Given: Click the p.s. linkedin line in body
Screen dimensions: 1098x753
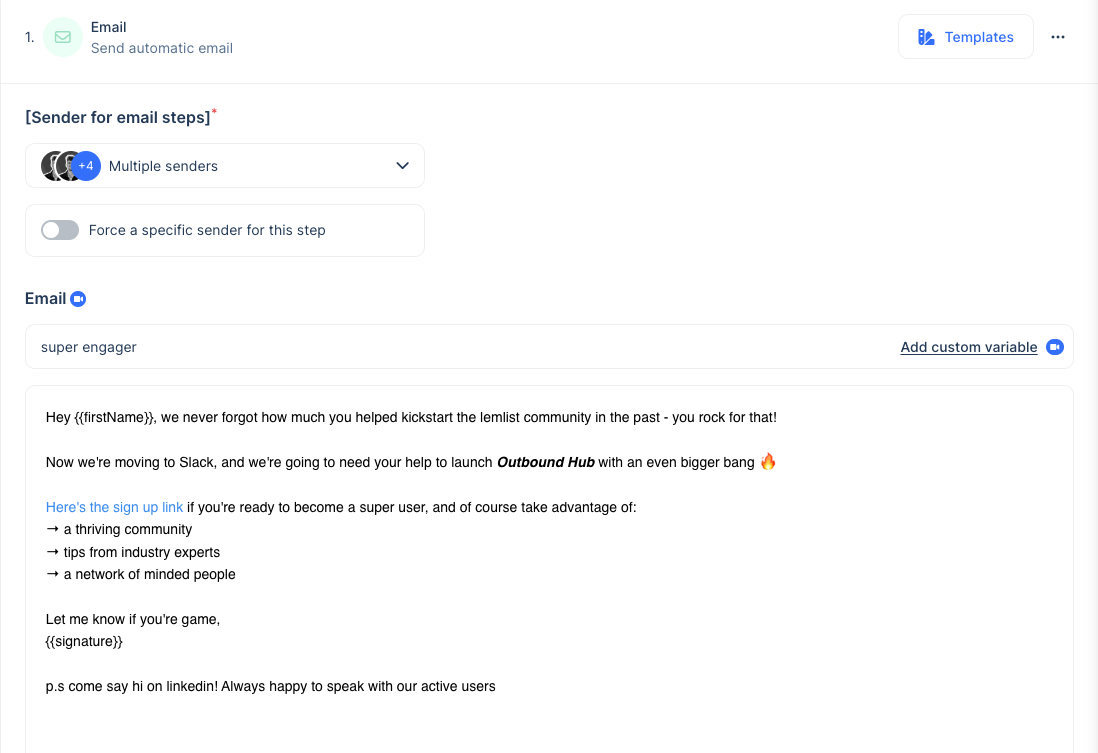Looking at the screenshot, I should click(x=270, y=686).
